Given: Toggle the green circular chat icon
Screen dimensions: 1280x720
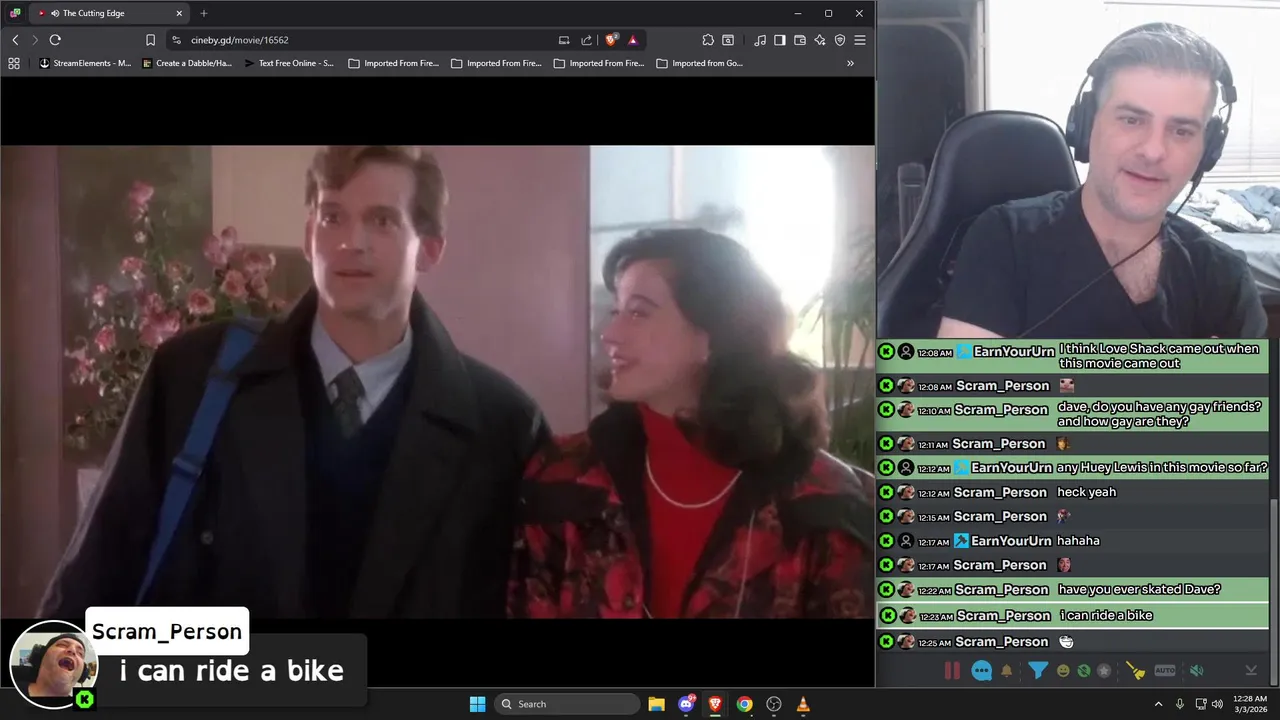Looking at the screenshot, I should pos(1083,671).
